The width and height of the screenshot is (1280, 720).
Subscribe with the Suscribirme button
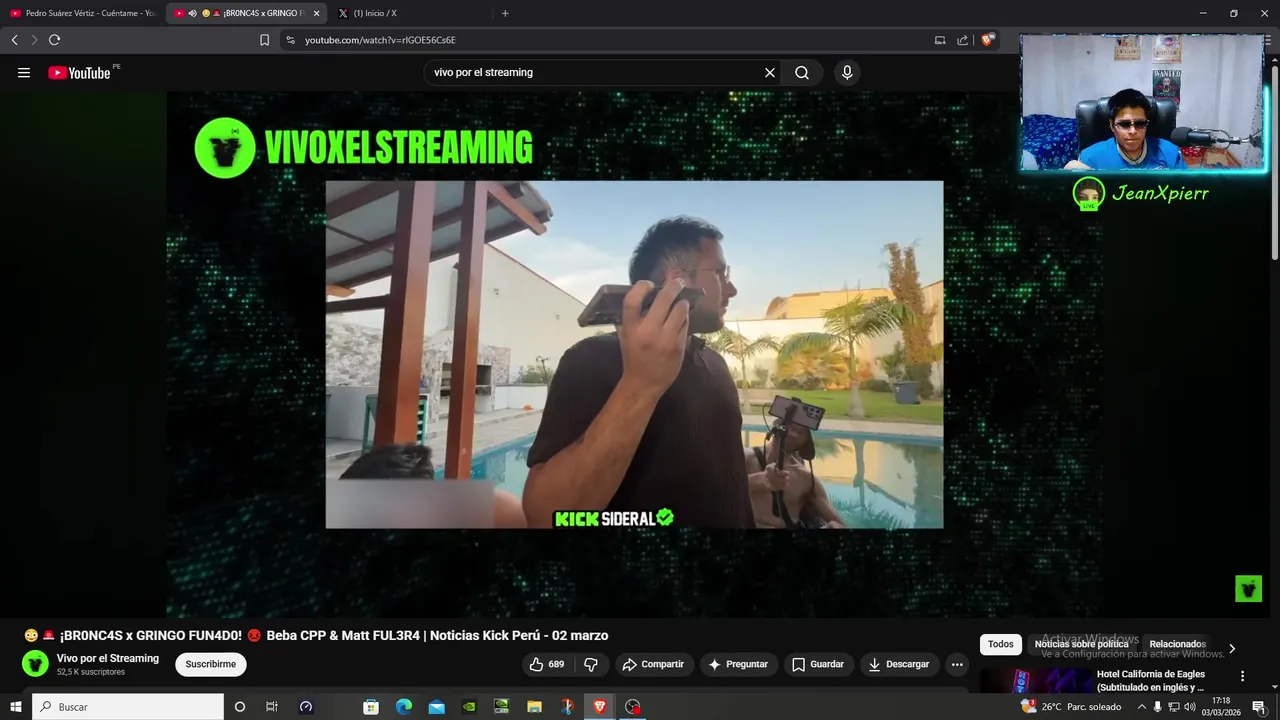tap(211, 664)
